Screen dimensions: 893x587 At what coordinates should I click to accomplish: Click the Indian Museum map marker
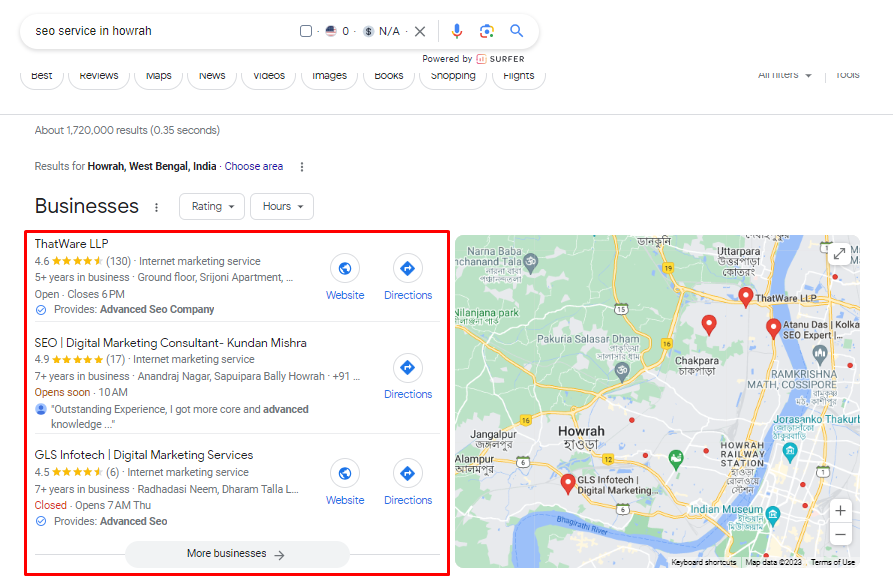click(x=772, y=516)
